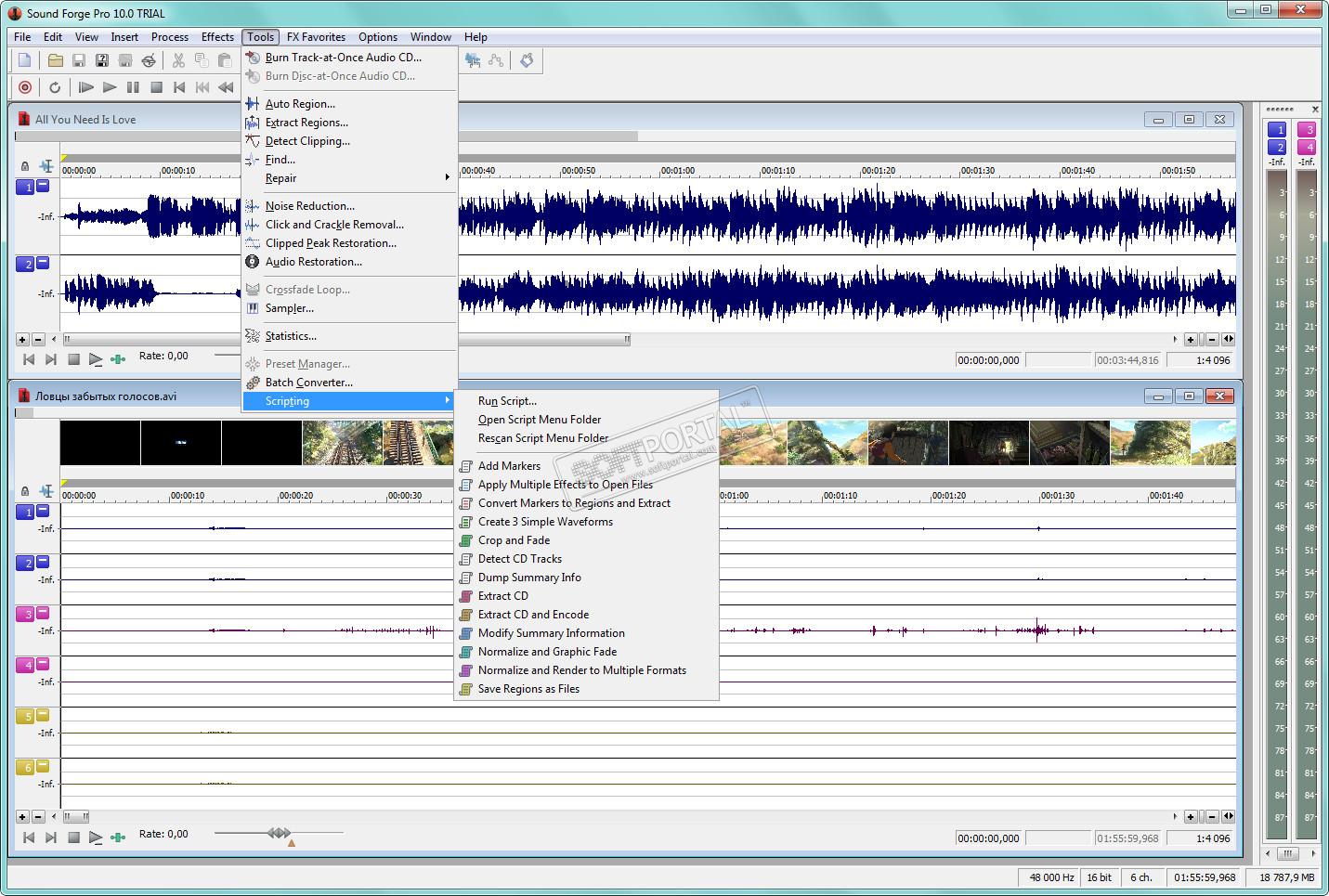Select Noise Reduction from Tools menu
This screenshot has width=1329, height=896.
click(309, 206)
